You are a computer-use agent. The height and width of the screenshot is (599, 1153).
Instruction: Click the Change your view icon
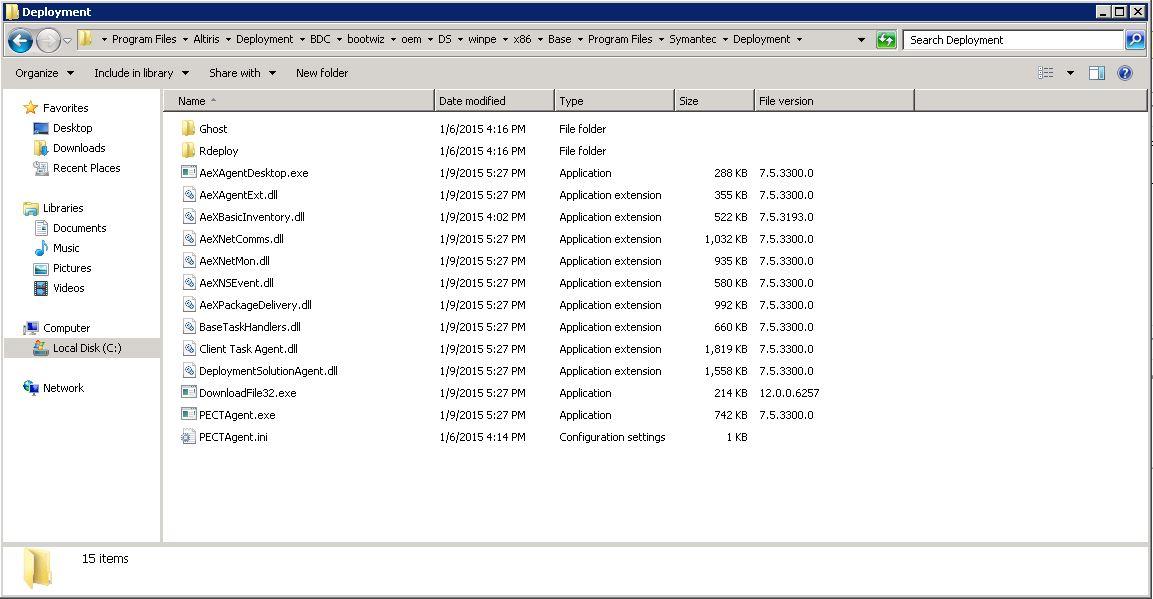(x=1046, y=73)
